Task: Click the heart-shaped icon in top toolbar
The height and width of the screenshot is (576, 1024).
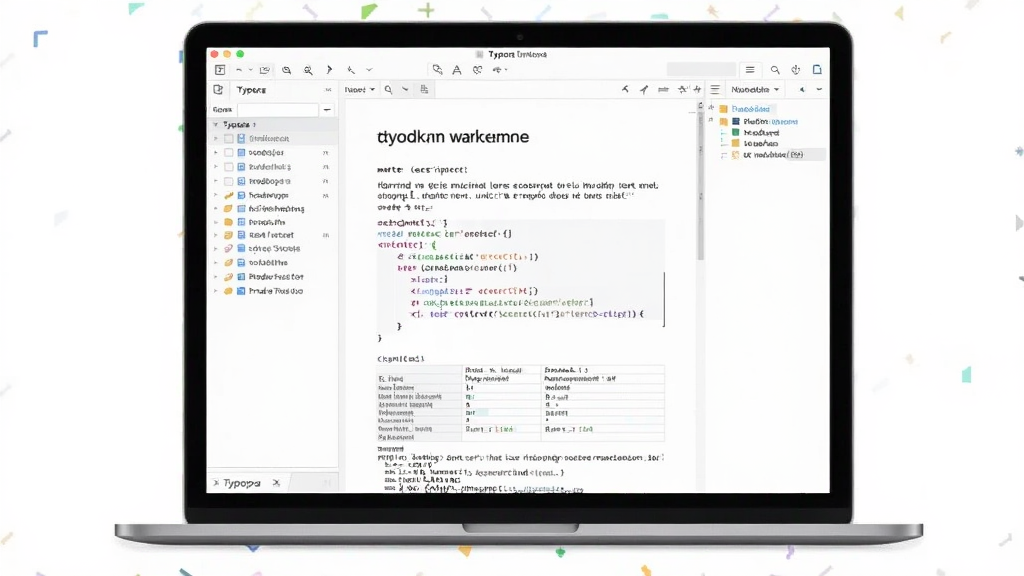Action: (x=477, y=70)
